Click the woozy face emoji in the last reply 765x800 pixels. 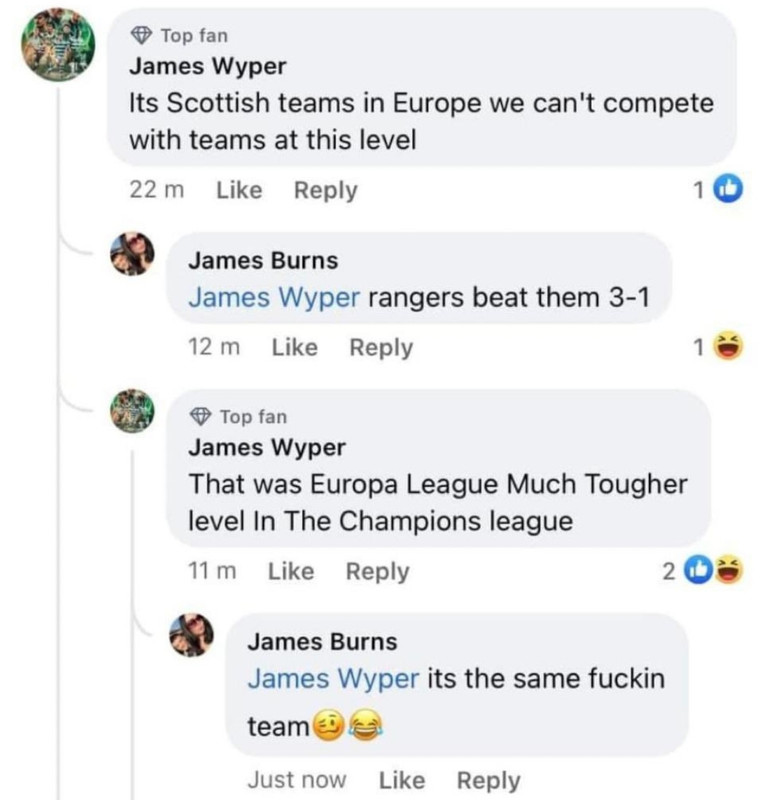tap(328, 726)
